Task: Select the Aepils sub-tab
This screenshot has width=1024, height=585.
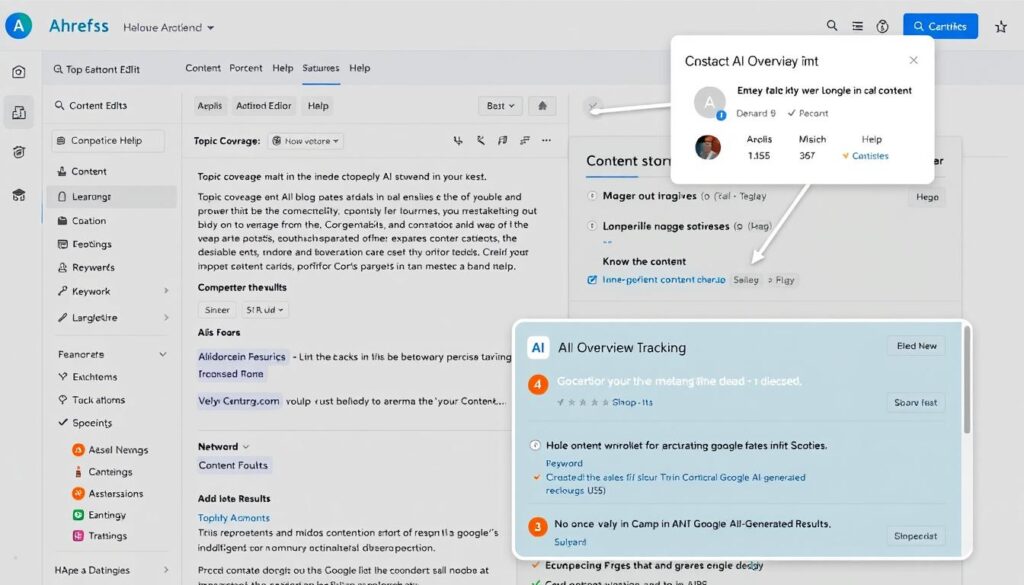Action: [x=210, y=106]
